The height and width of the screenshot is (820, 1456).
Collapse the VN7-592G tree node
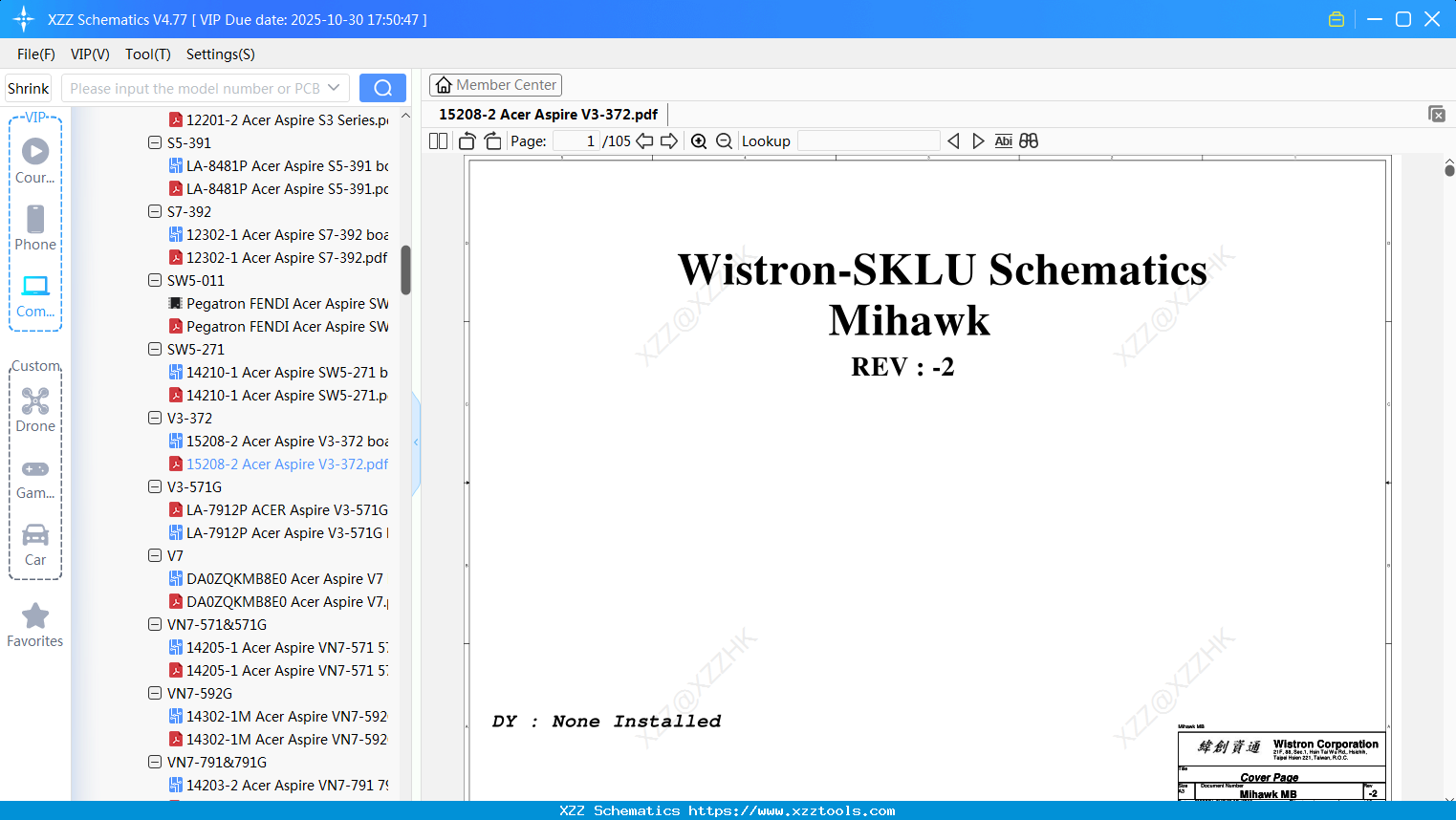point(155,693)
